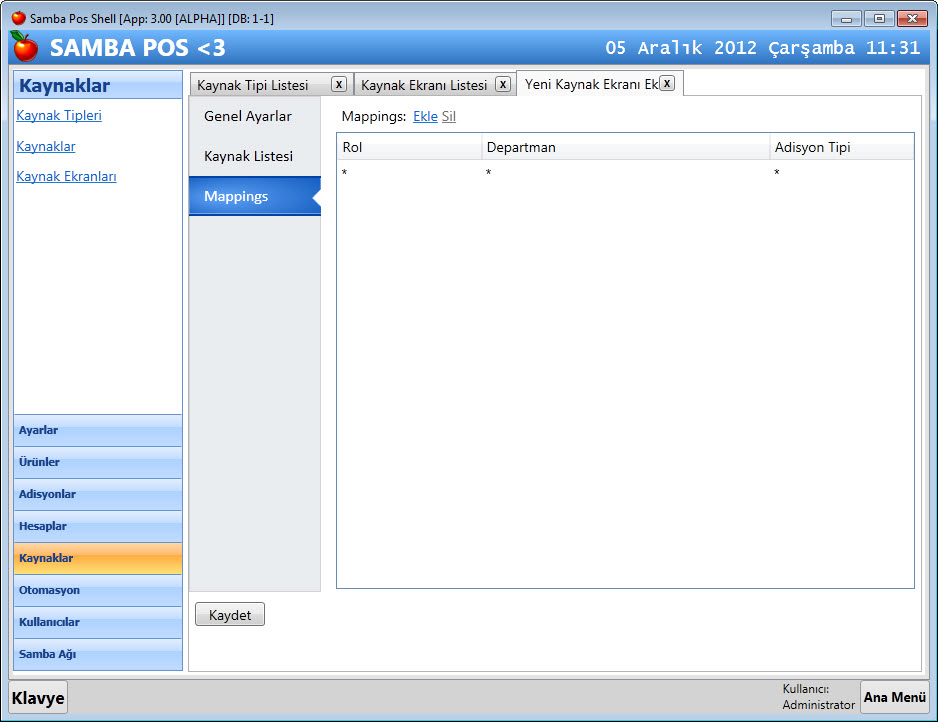Expand the Ayarlar navigation section

point(98,430)
